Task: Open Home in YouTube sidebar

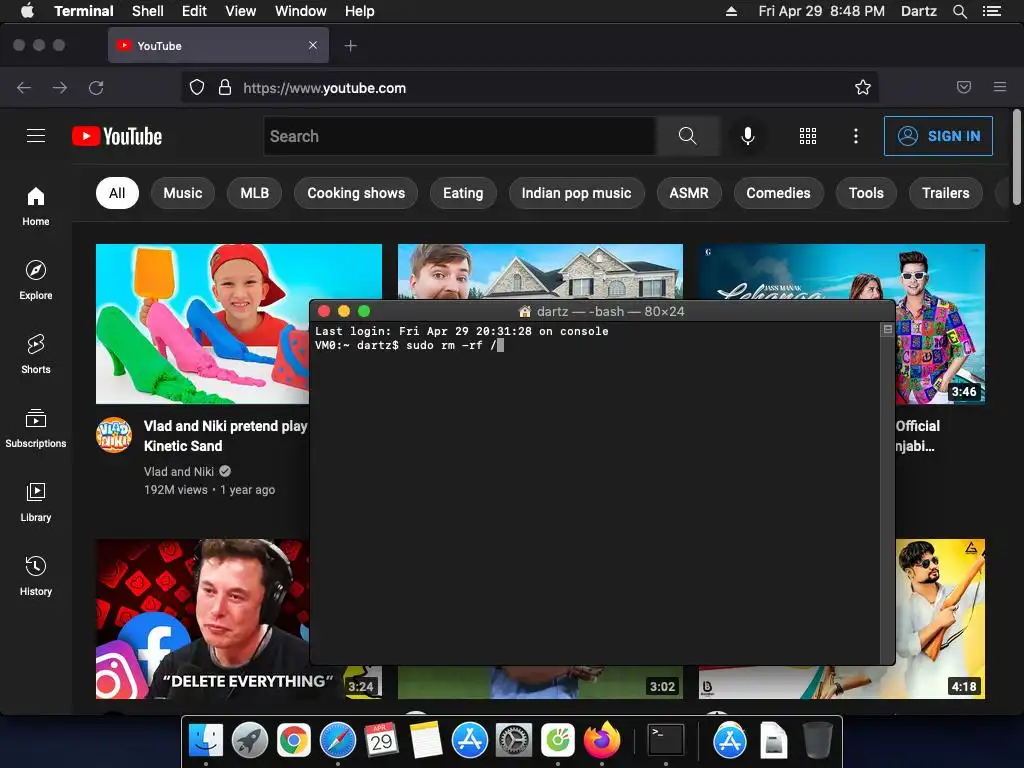Action: [36, 206]
